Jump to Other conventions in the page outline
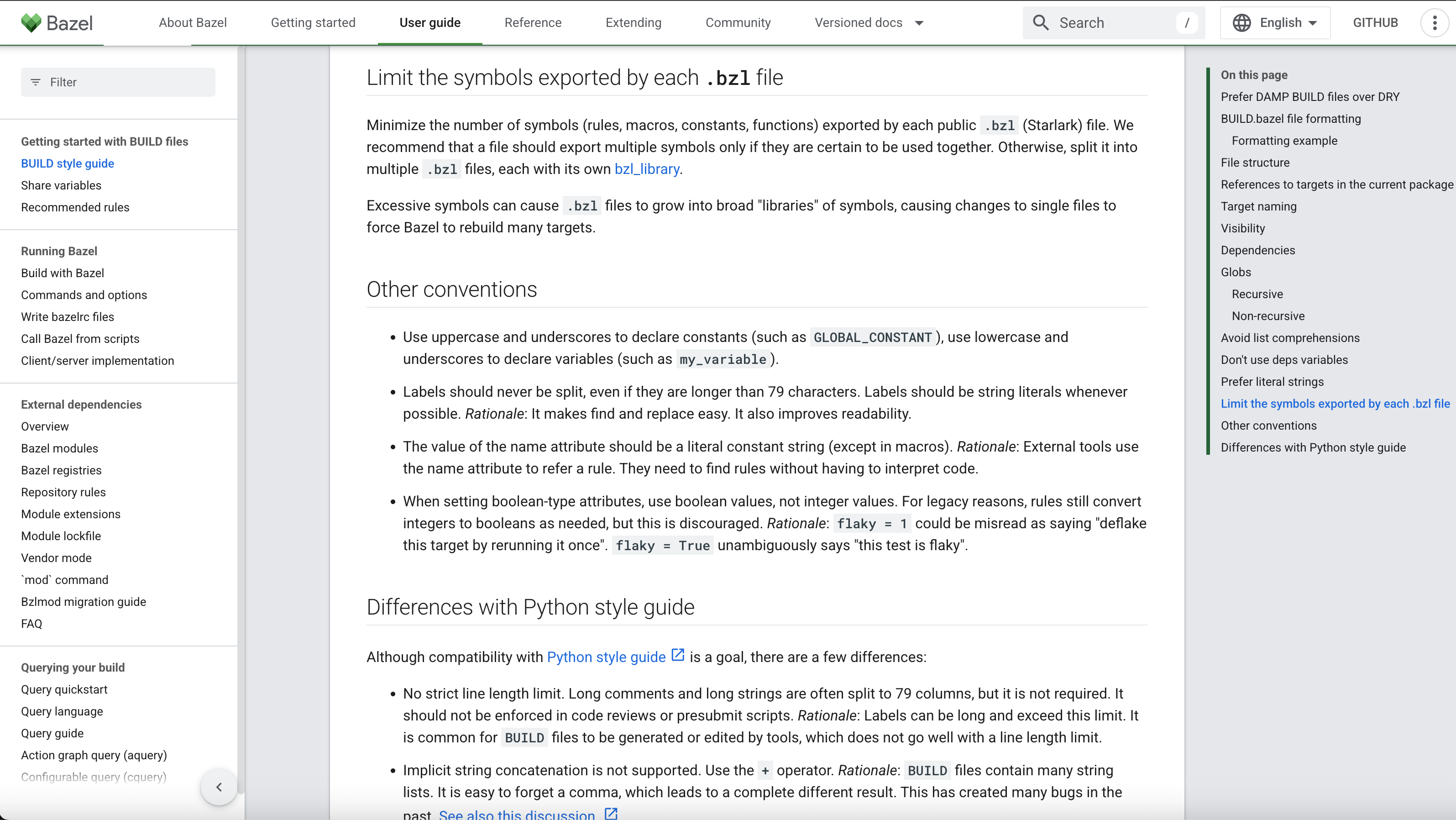Screen dimensions: 1456x820 (x=1268, y=425)
